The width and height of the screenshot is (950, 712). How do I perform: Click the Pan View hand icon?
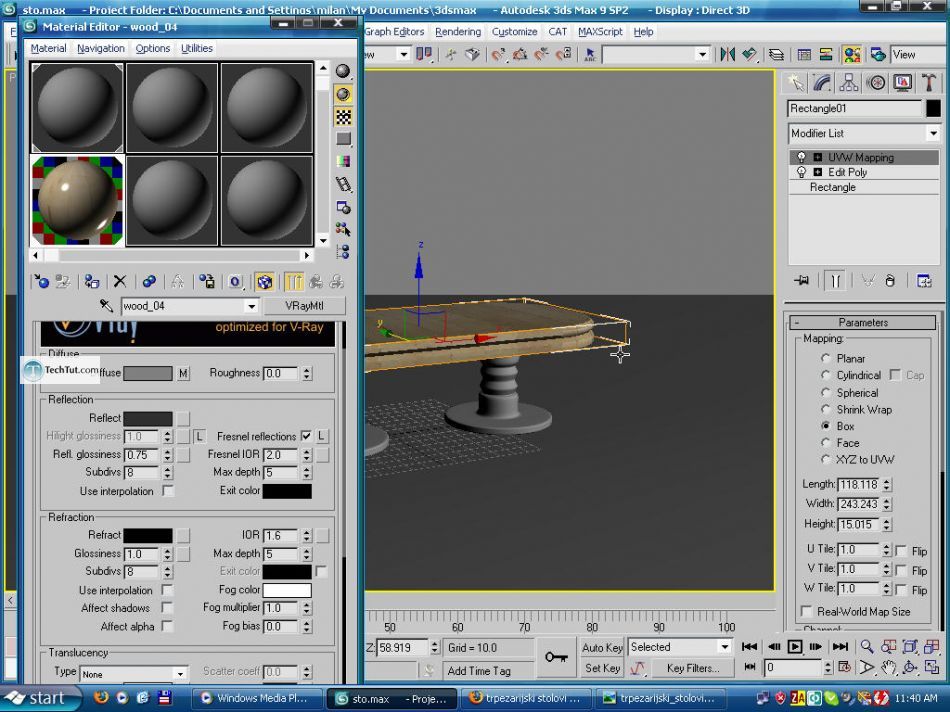[888, 668]
